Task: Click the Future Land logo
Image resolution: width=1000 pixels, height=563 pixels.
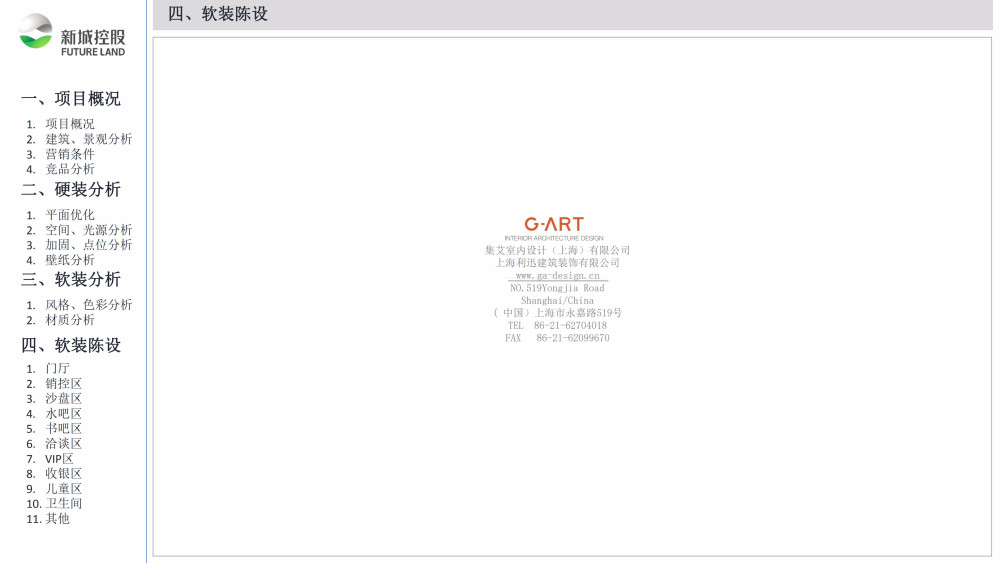Action: 72,36
